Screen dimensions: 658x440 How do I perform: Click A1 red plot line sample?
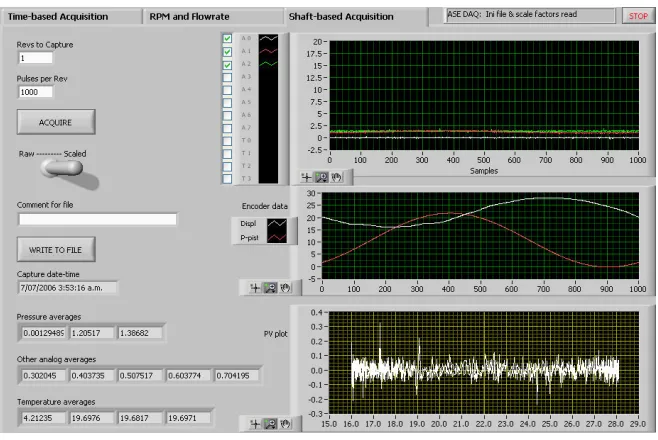(268, 51)
